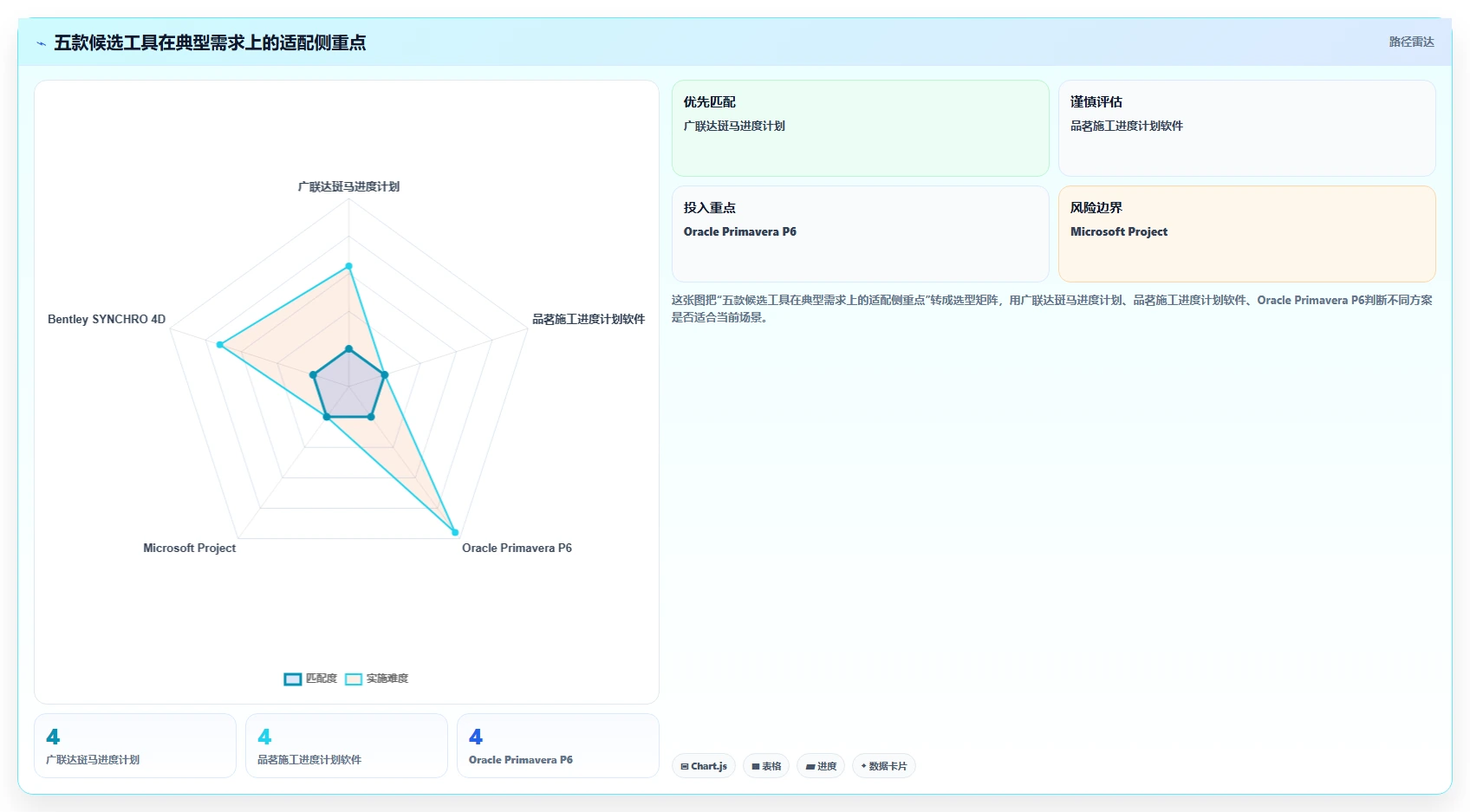This screenshot has width=1470, height=812.
Task: Open the 谨慎评估 card
Action: pos(1247,128)
